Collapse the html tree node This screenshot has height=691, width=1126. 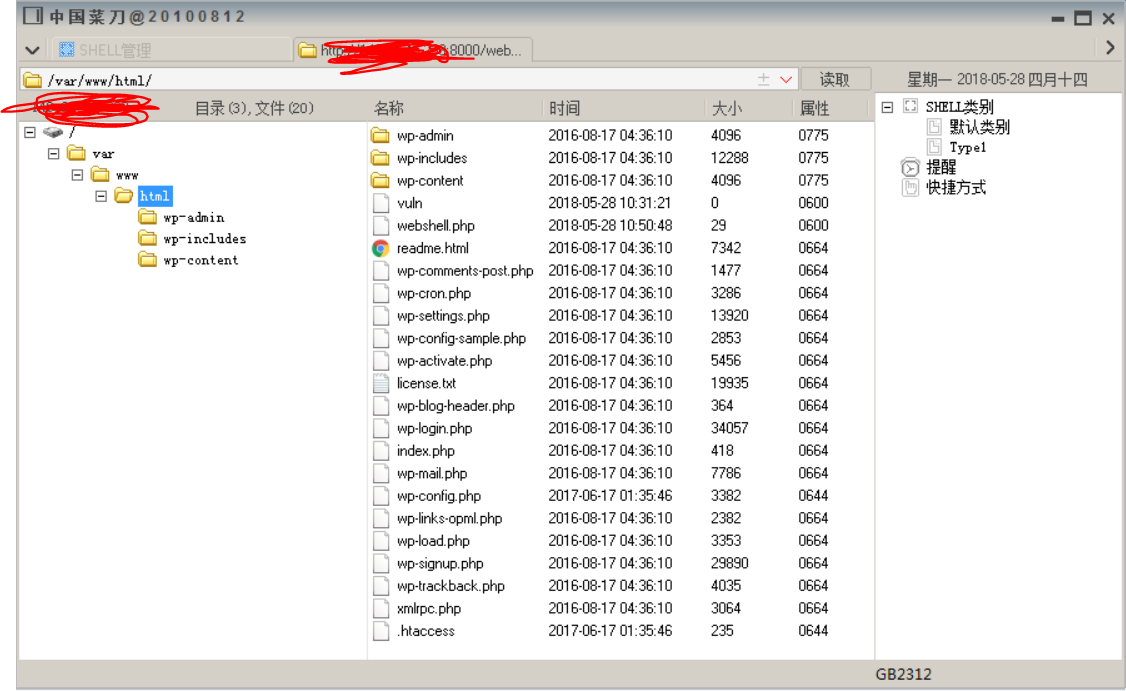tap(101, 196)
